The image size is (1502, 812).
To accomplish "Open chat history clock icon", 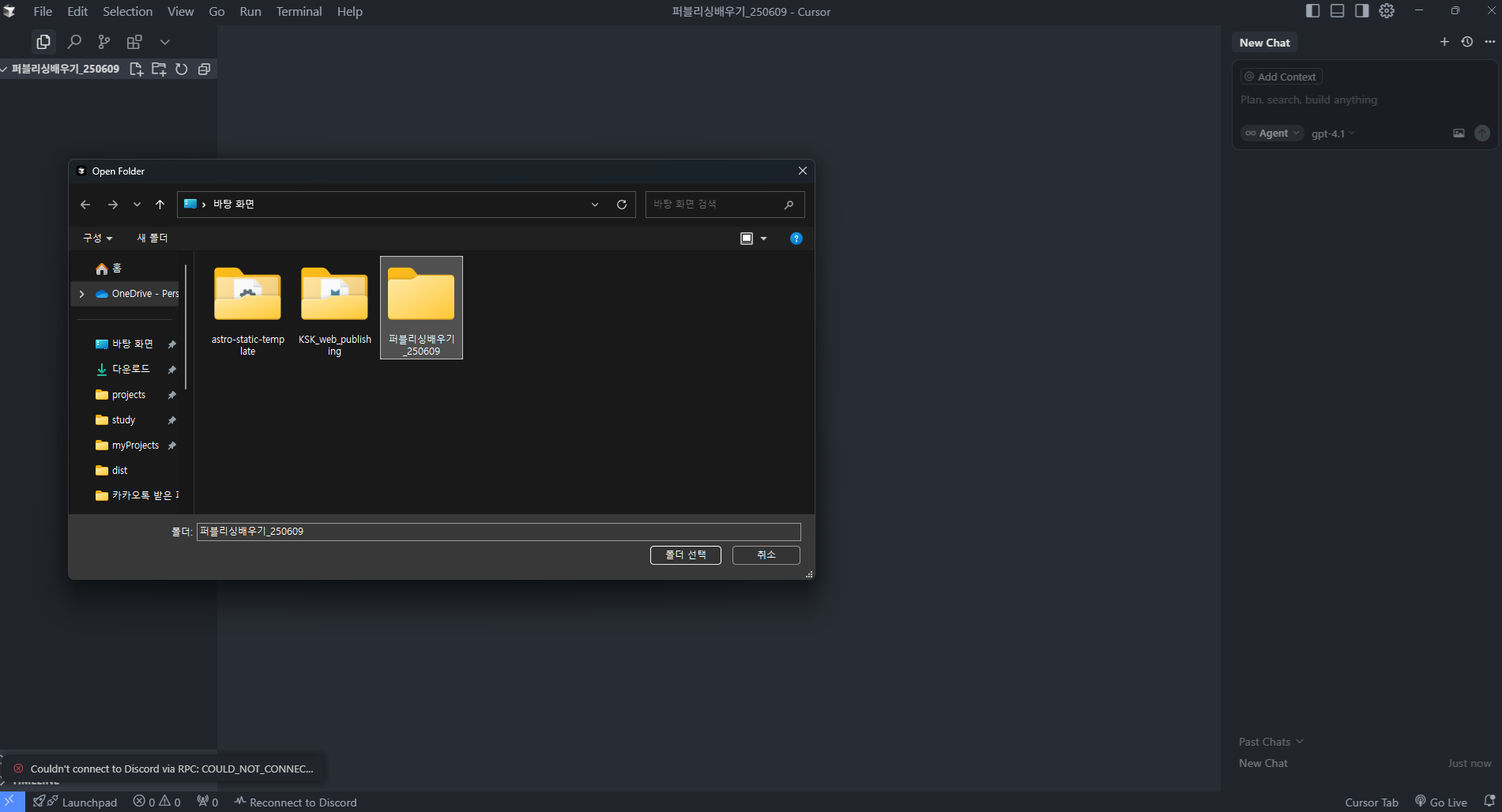I will [1466, 42].
